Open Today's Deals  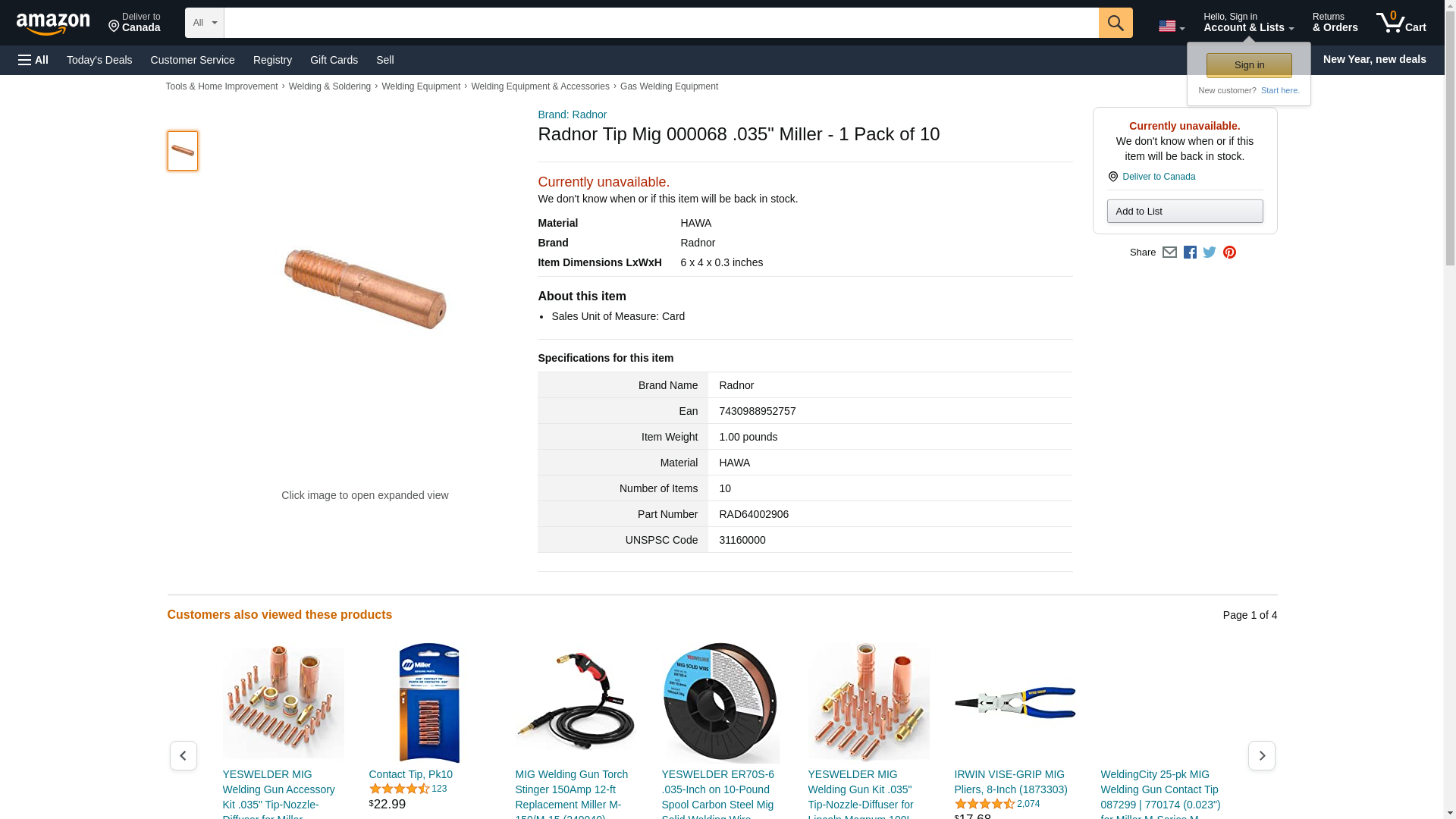click(99, 60)
